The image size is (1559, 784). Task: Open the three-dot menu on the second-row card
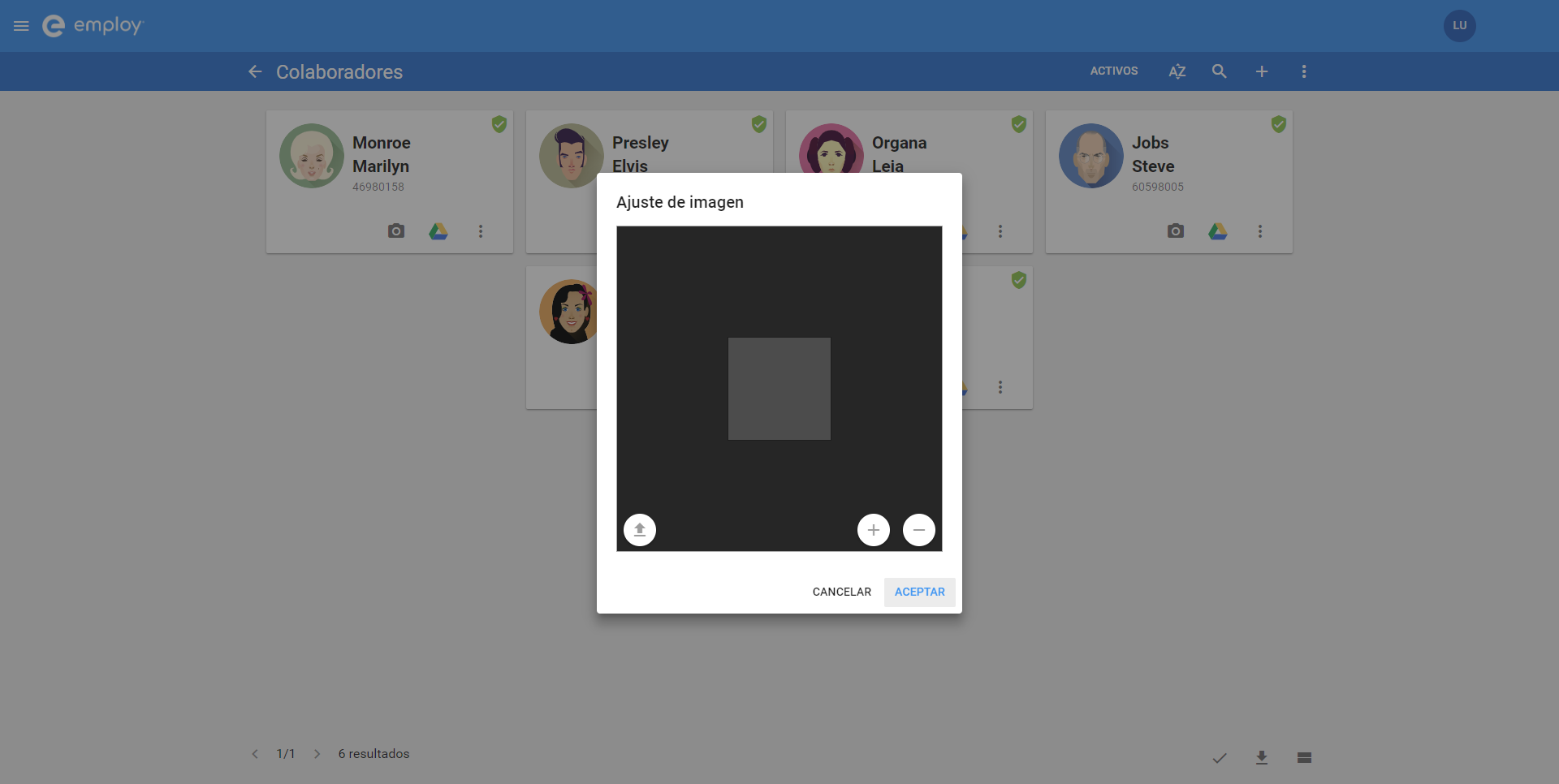coord(1000,387)
